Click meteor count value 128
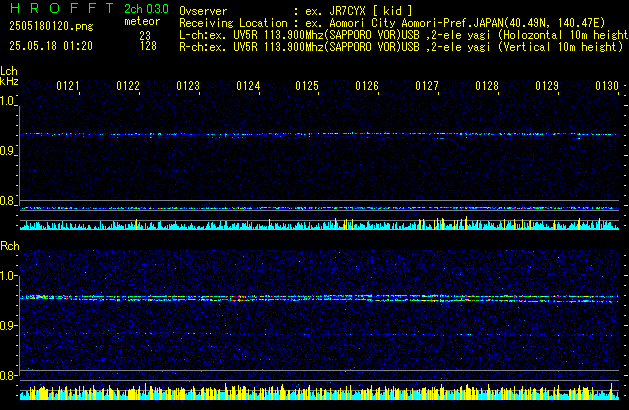 coord(148,46)
